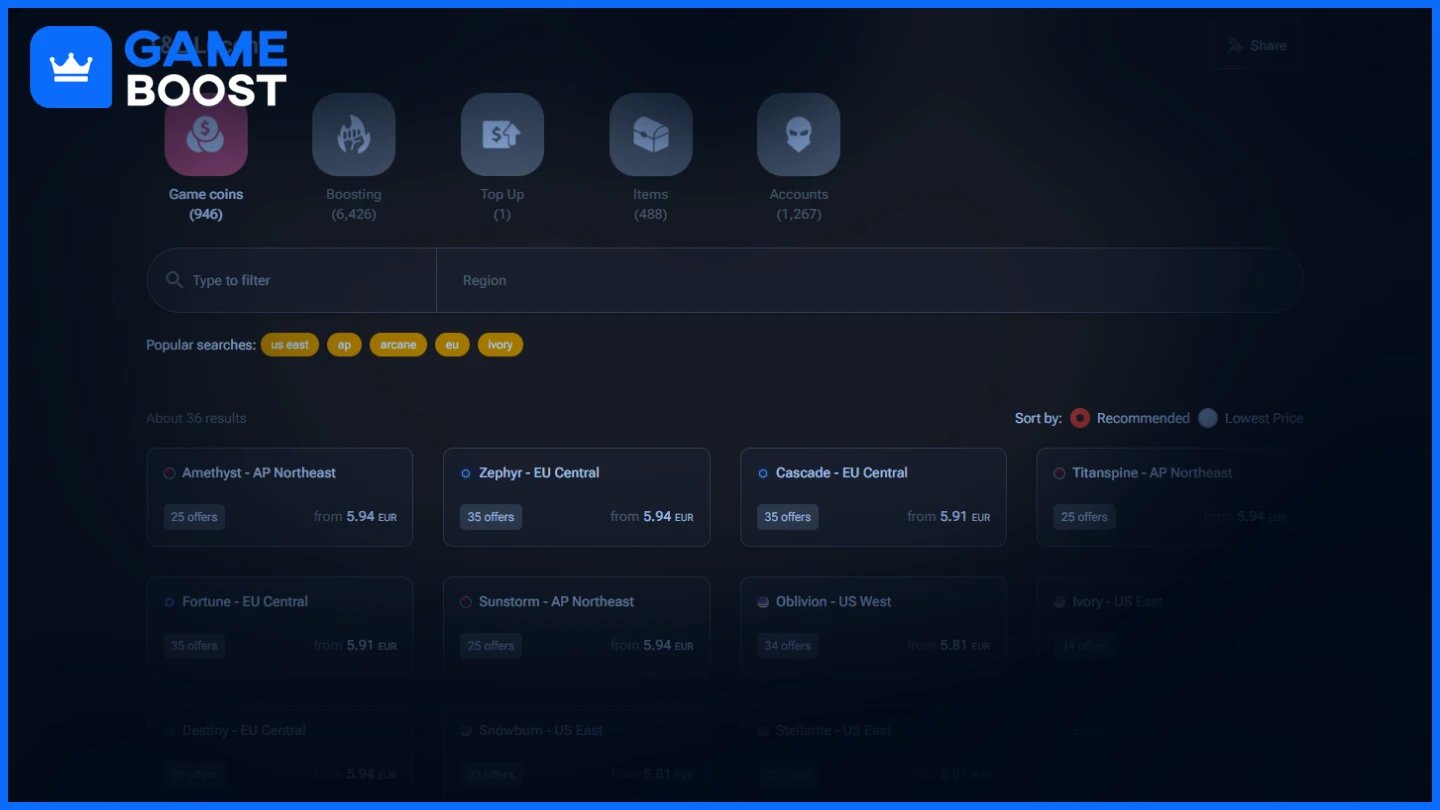Select the Recommended sort option
Screen dimensions: 1440x810
click(1130, 418)
